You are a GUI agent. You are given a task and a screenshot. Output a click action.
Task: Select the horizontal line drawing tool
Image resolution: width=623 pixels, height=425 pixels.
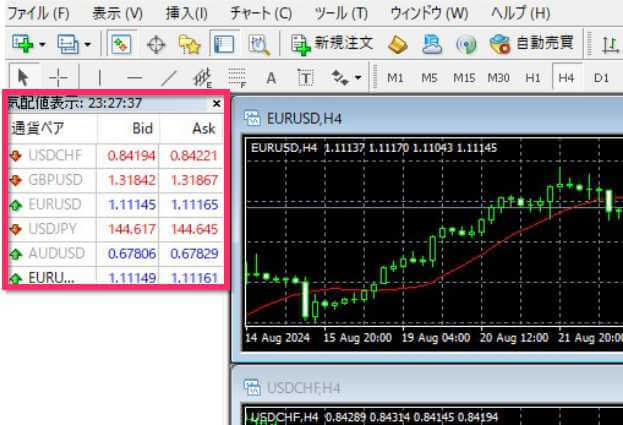coord(134,77)
